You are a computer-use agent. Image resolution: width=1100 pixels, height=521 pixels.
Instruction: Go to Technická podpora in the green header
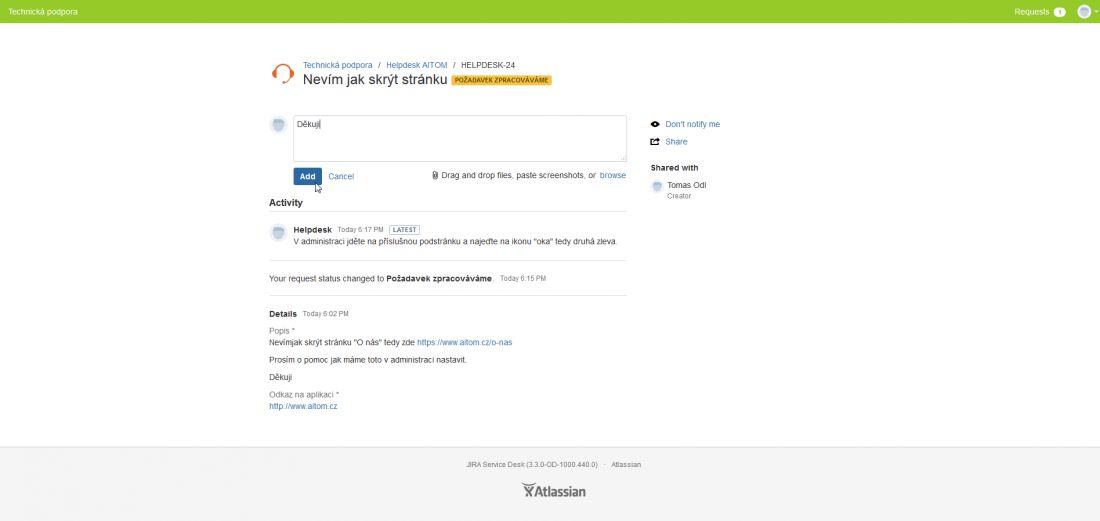pos(43,12)
